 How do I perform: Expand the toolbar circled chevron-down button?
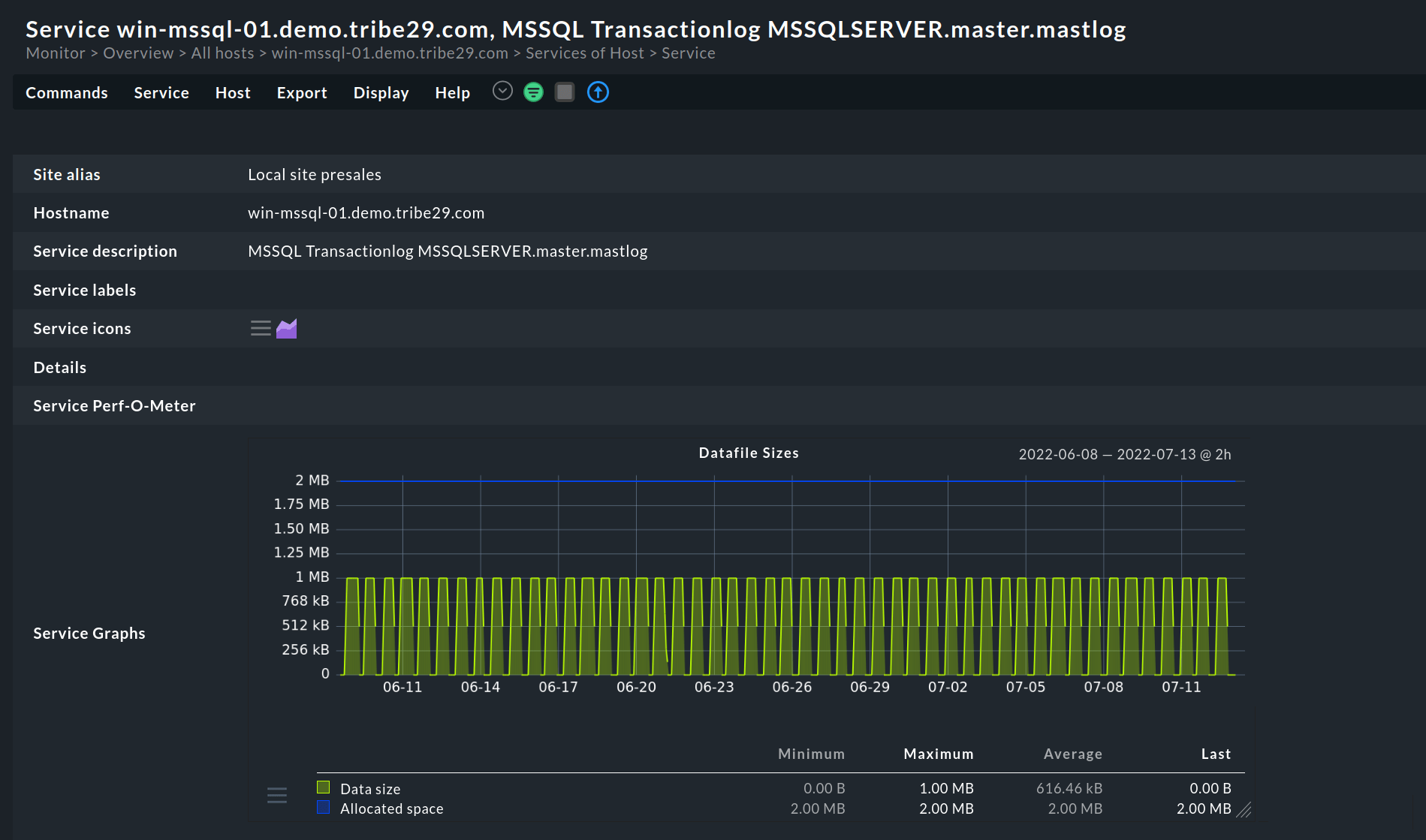502,92
